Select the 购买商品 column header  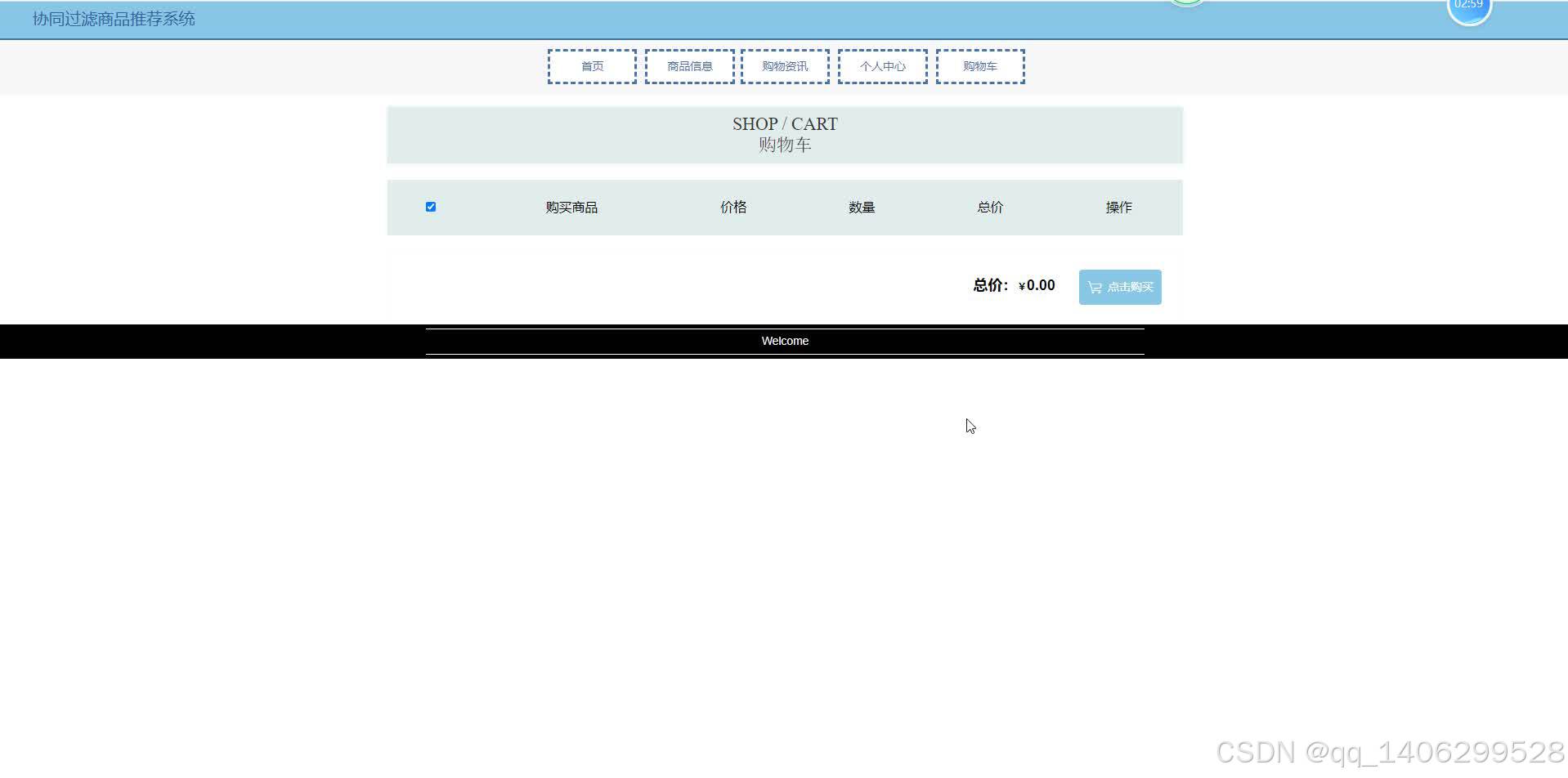[x=571, y=207]
